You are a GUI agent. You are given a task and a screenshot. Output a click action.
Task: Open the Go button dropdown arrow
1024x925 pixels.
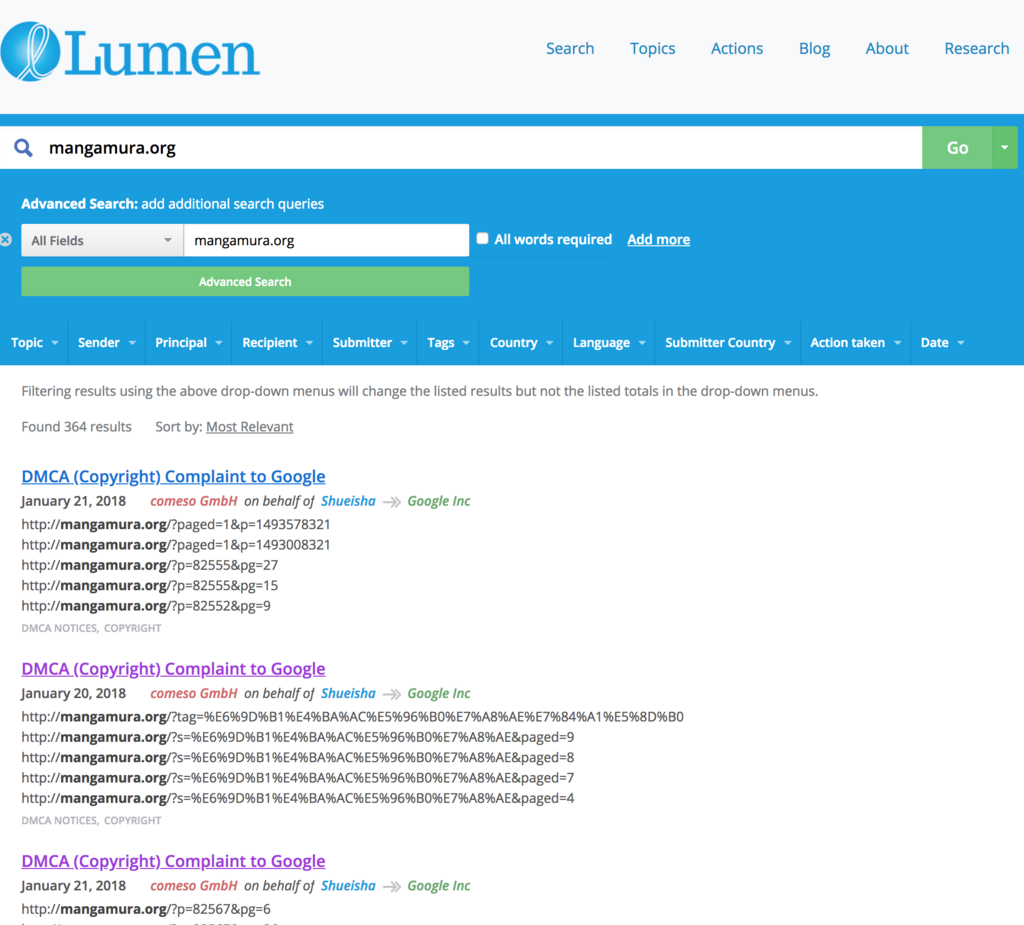pos(1004,148)
